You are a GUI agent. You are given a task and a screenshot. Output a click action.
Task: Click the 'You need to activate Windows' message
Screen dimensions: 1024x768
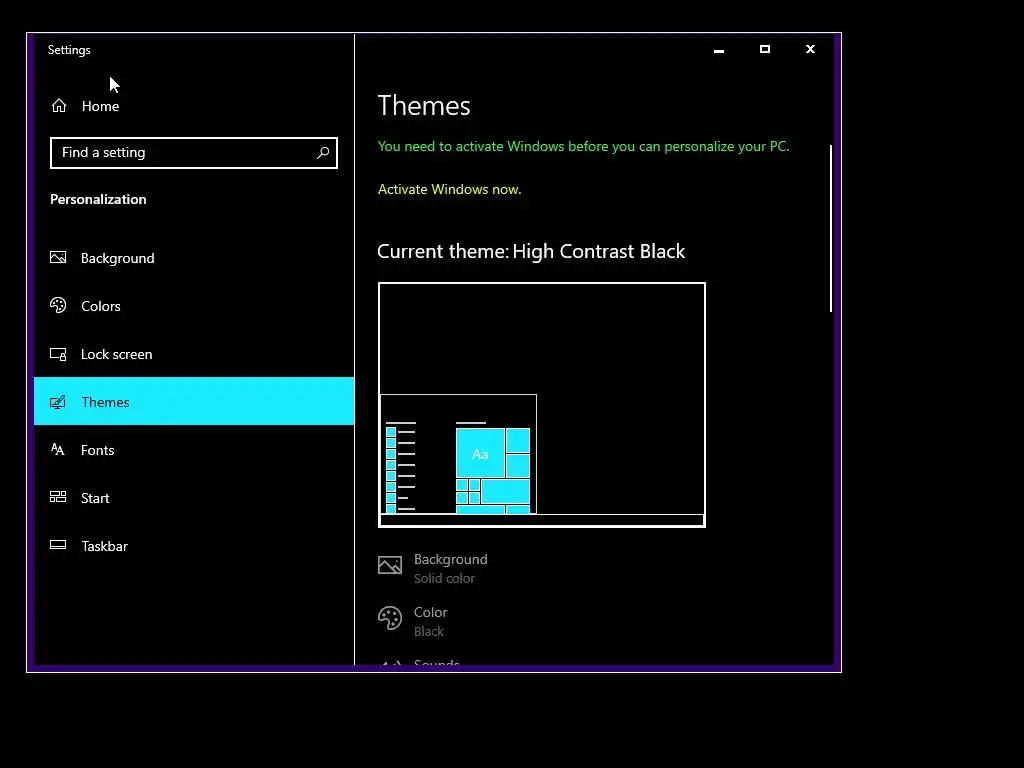[583, 146]
